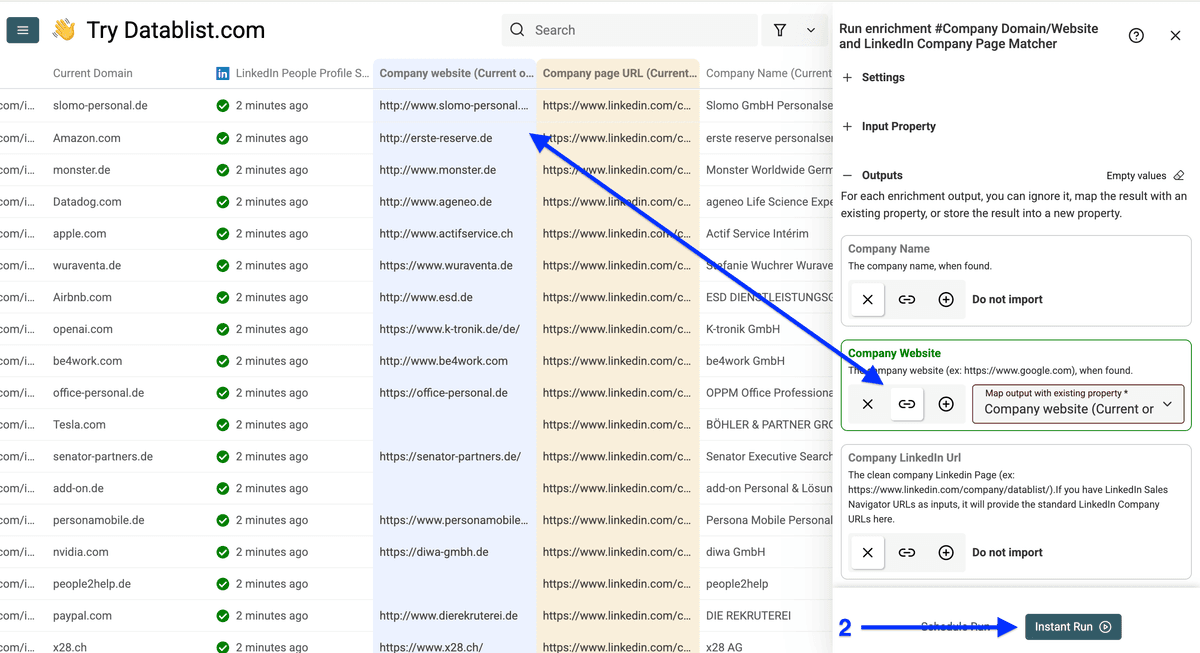Viewport: 1200px width, 653px height.
Task: Select the Current Domain column header
Action: pyautogui.click(x=93, y=73)
